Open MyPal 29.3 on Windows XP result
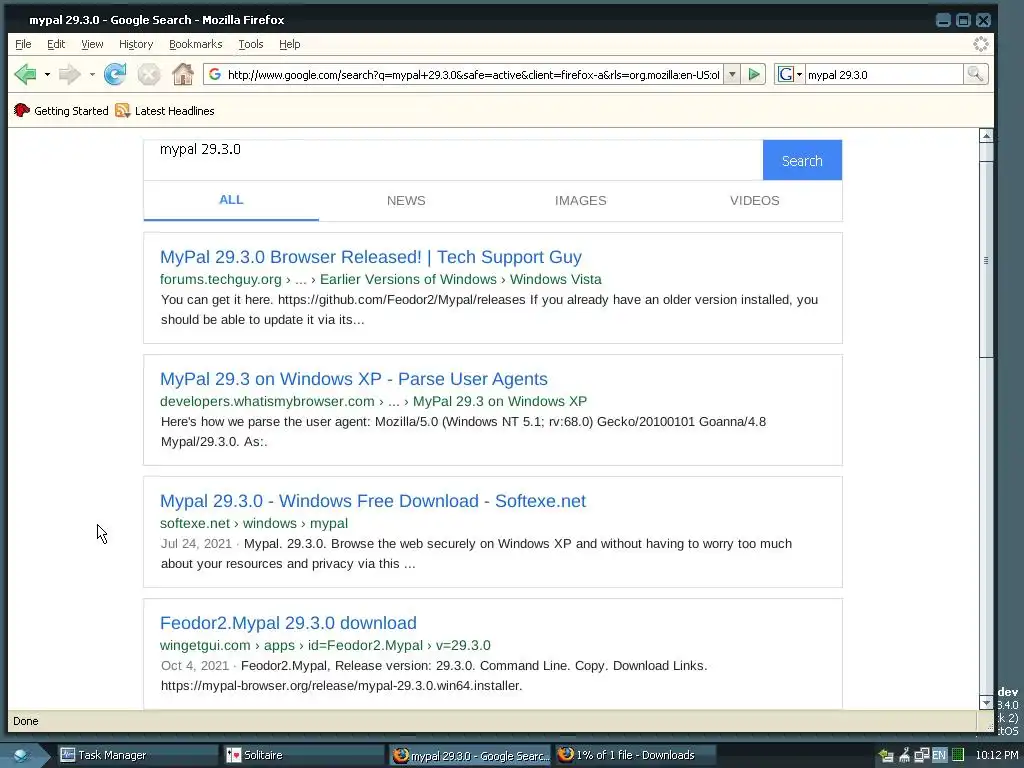The width and height of the screenshot is (1024, 768). point(353,379)
